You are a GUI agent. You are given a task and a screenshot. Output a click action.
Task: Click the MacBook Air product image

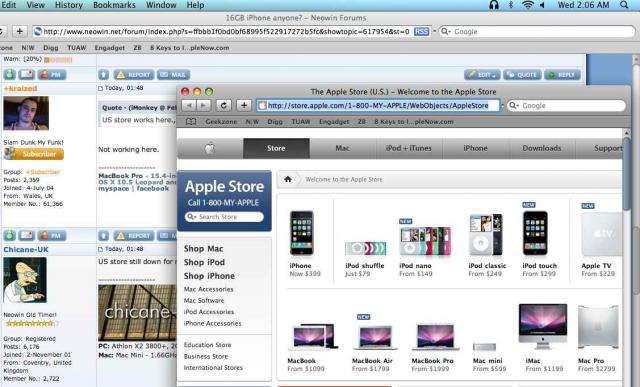pyautogui.click(x=375, y=337)
